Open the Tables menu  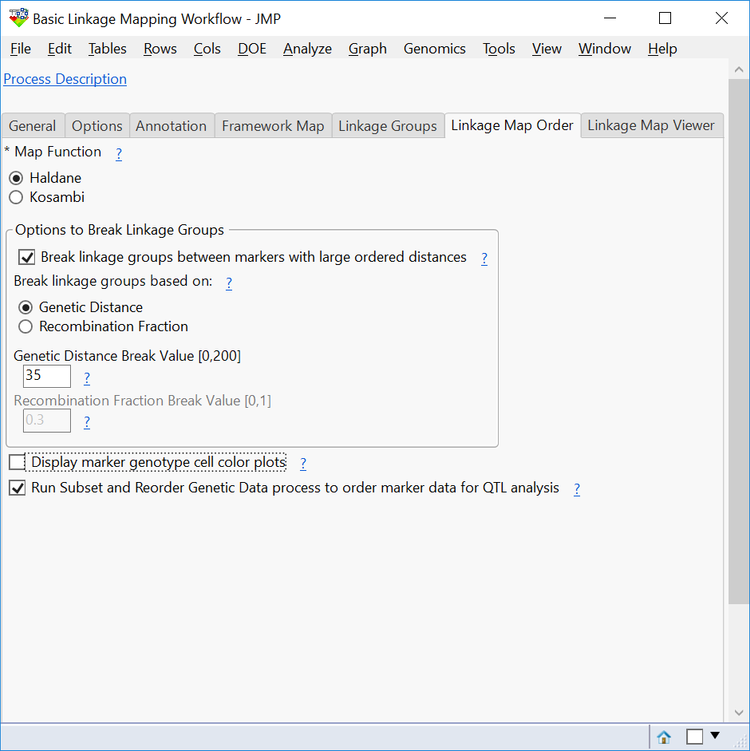tap(107, 49)
